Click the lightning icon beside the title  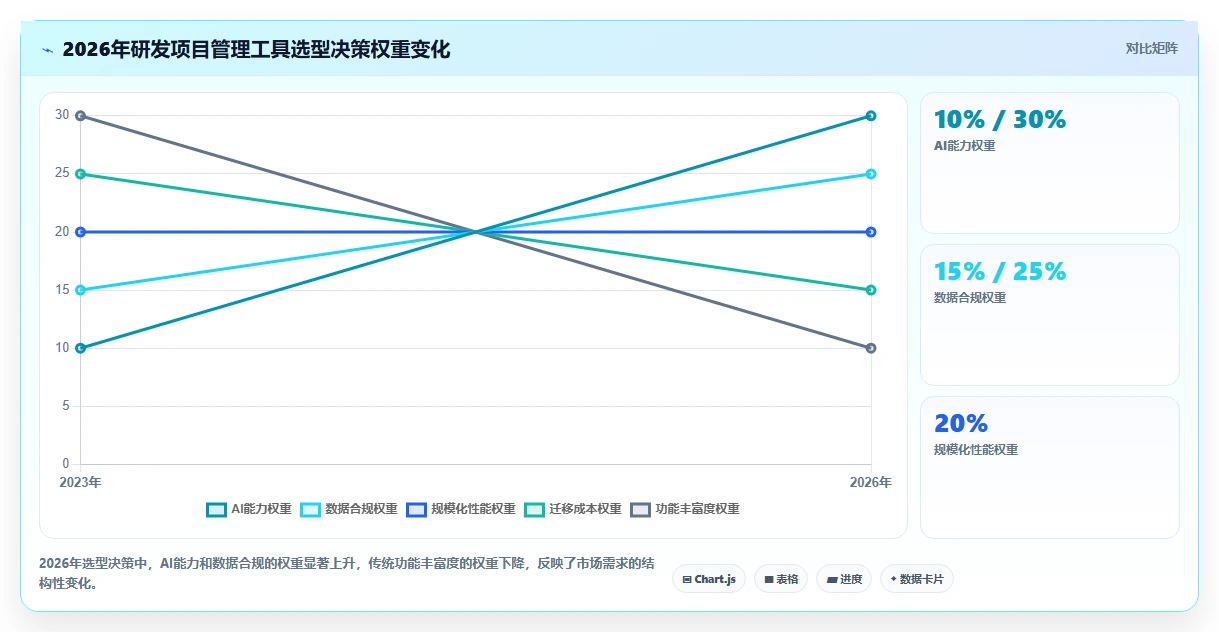pyautogui.click(x=48, y=49)
